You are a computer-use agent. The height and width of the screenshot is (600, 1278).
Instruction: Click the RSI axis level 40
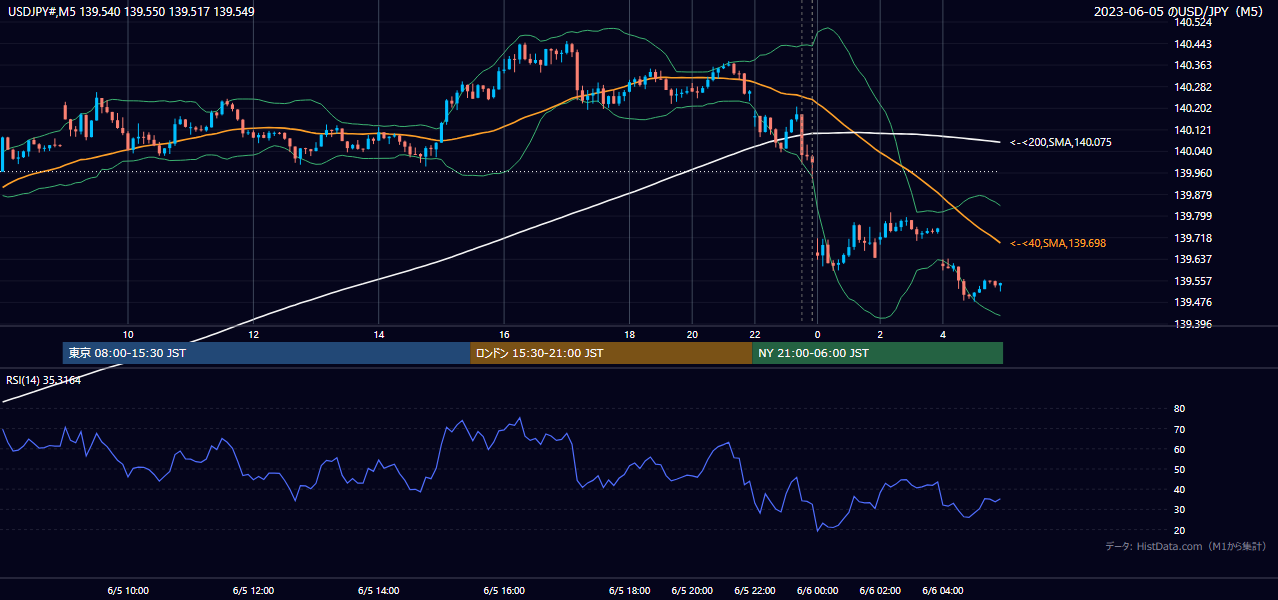(x=1179, y=489)
